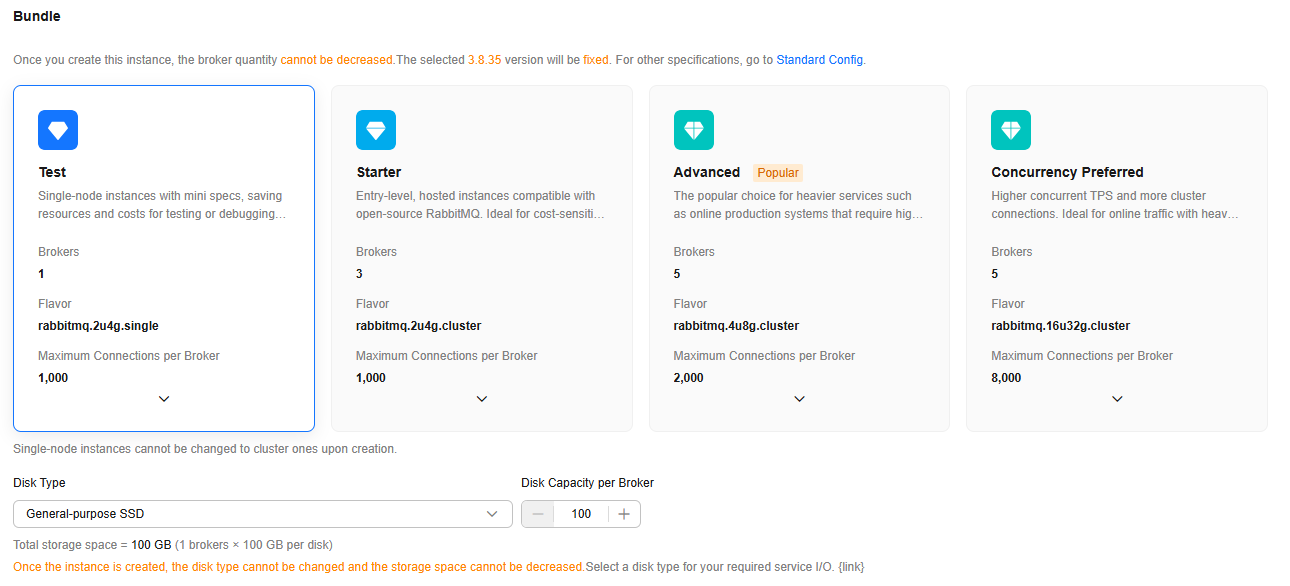Select the Test bundle title
The image size is (1290, 586).
(52, 172)
